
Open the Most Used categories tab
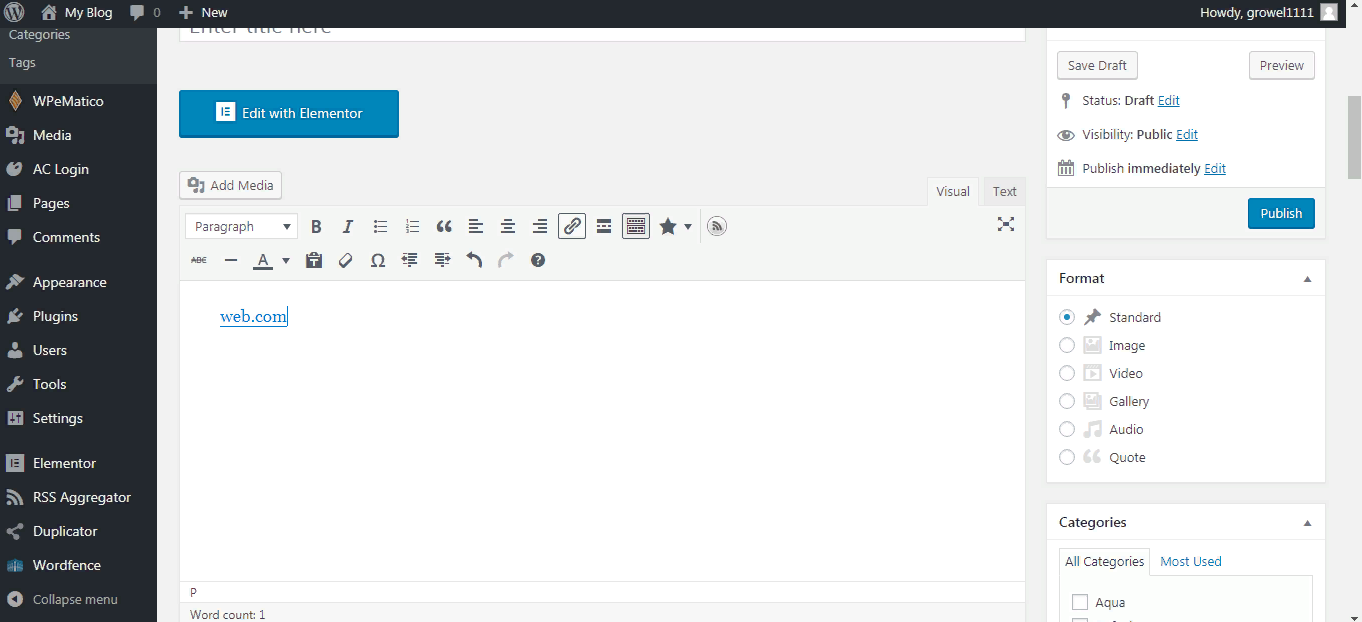point(1191,561)
